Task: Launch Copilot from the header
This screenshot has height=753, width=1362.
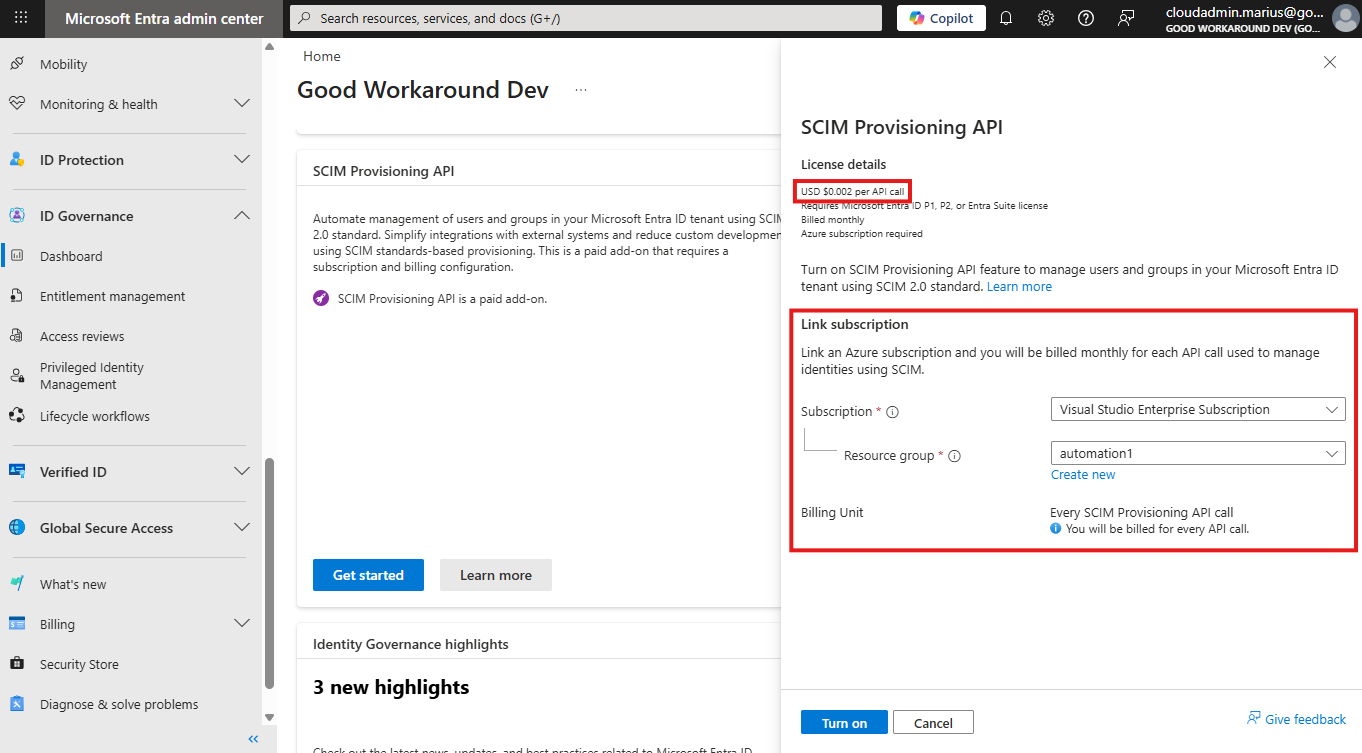Action: coord(941,18)
